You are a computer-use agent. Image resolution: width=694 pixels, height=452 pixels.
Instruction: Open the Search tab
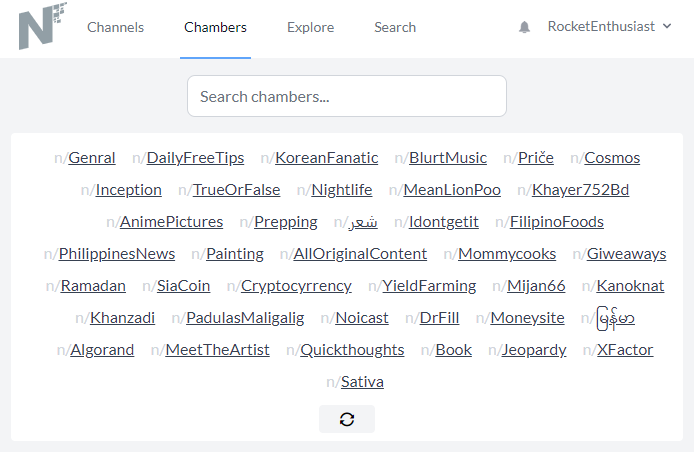(x=395, y=27)
